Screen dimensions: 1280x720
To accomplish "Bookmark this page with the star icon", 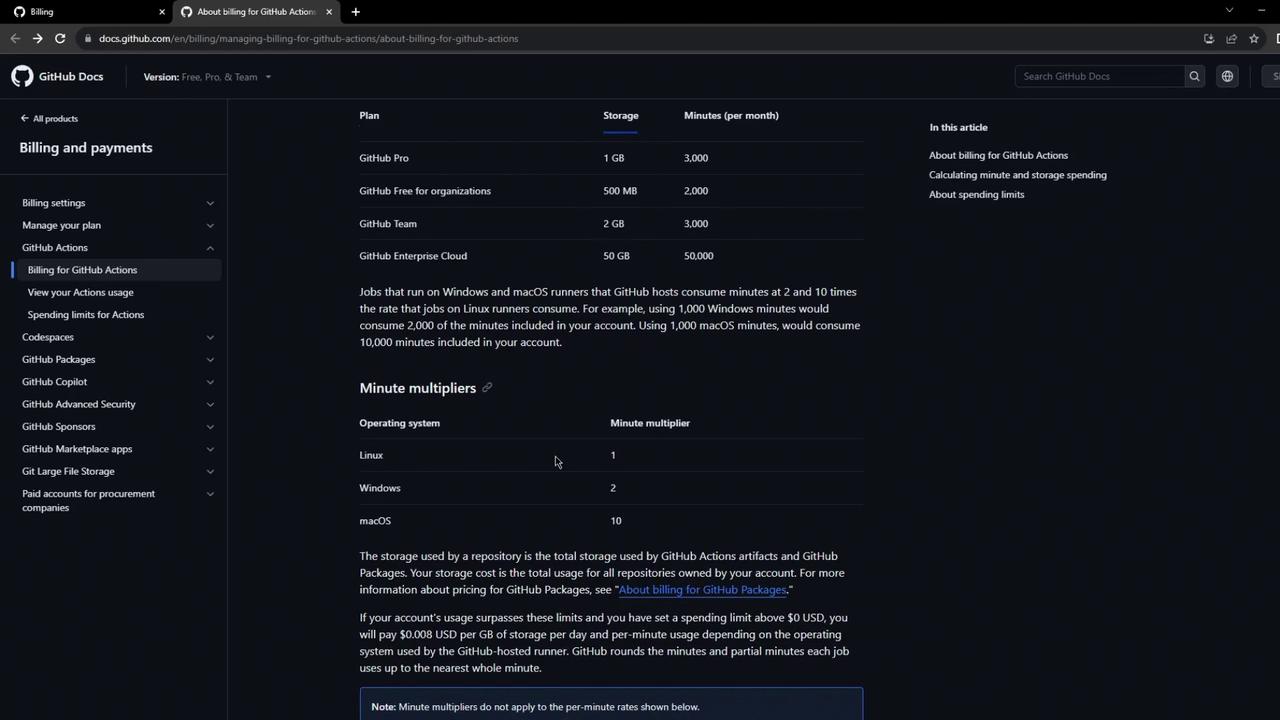I will [x=1254, y=39].
